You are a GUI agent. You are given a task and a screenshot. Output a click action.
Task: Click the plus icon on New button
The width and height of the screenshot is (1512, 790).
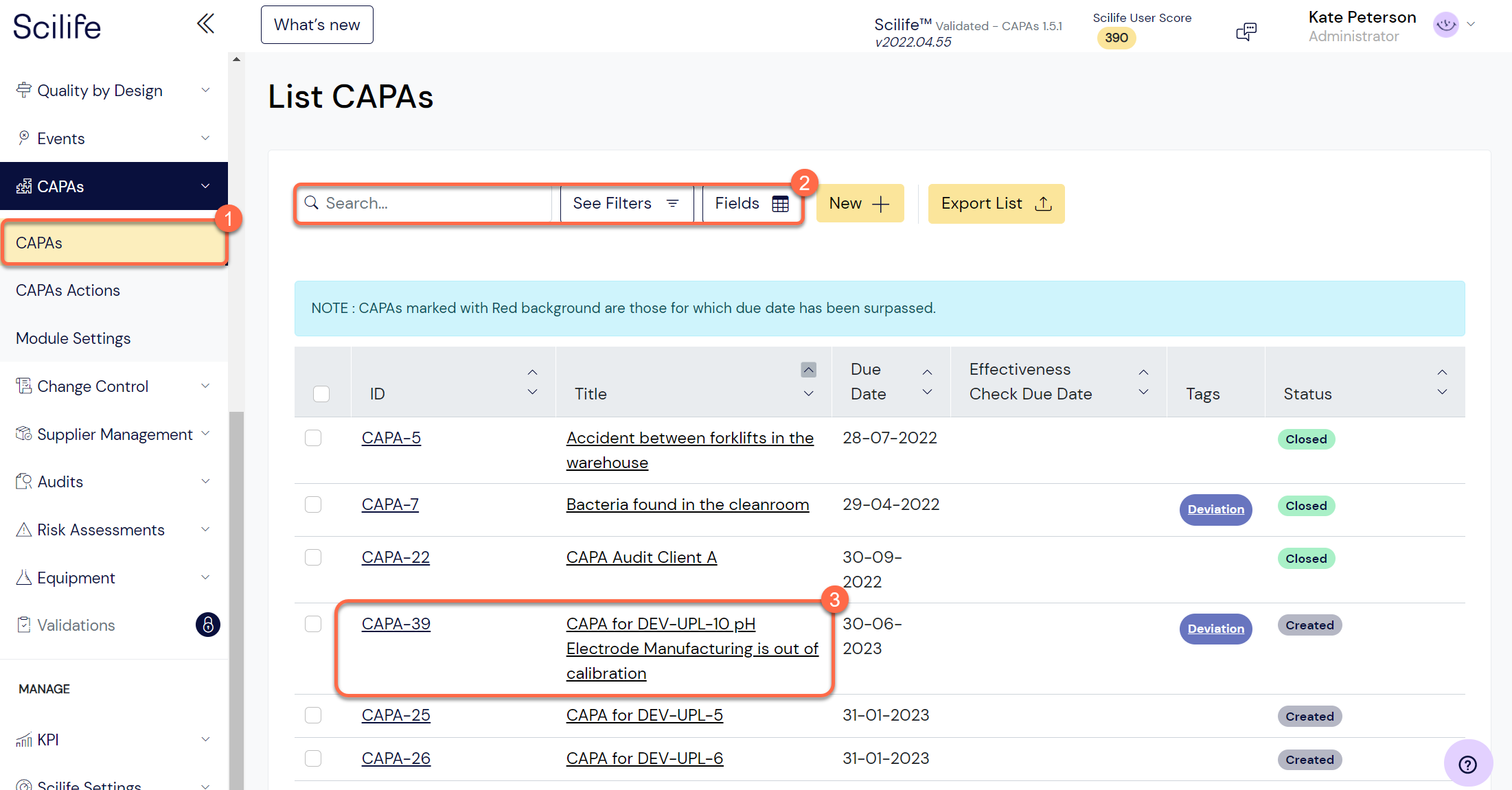pyautogui.click(x=880, y=204)
